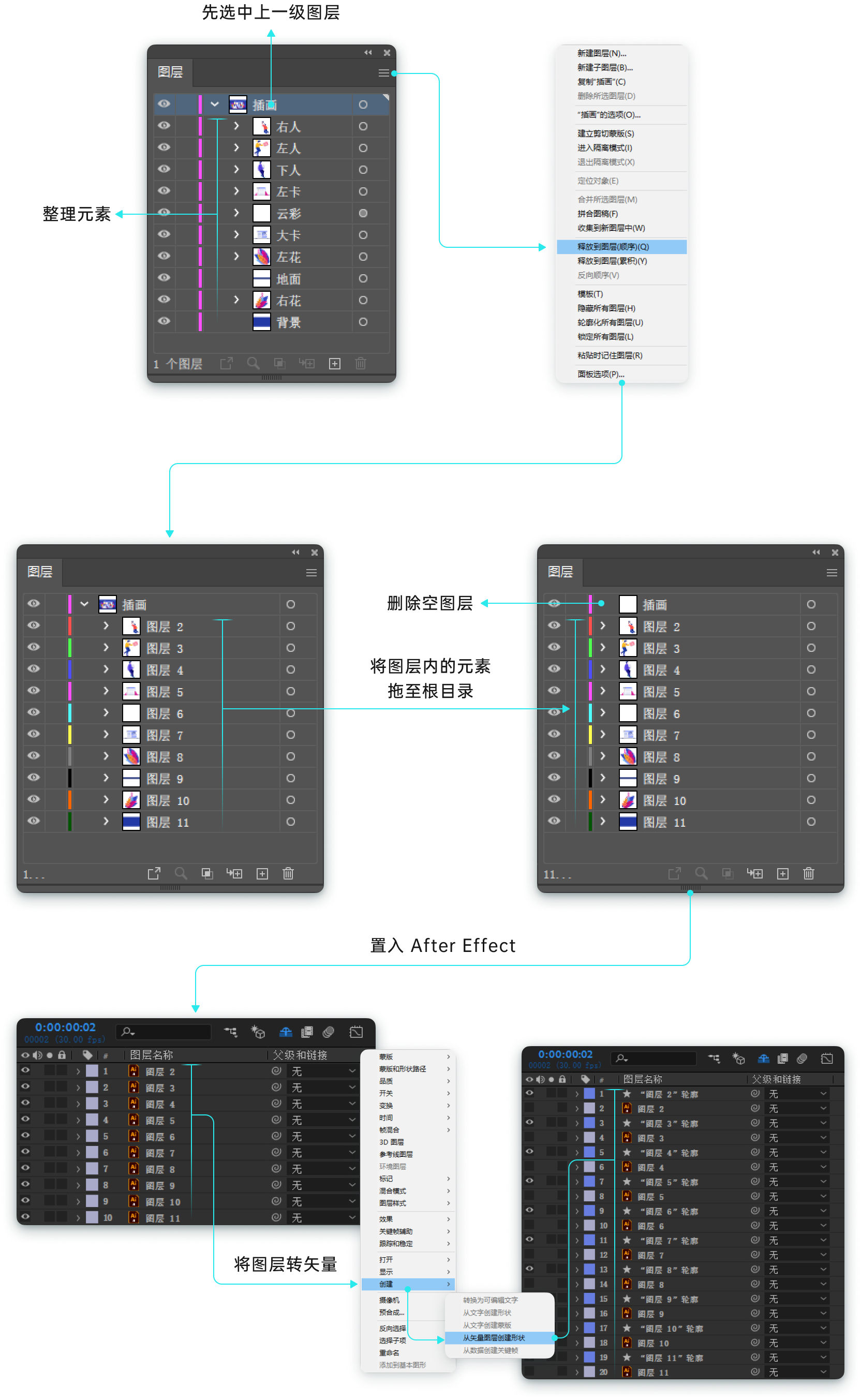
Task: Click the star shape icon of “图层 5” 轮廓
Action: [627, 1182]
